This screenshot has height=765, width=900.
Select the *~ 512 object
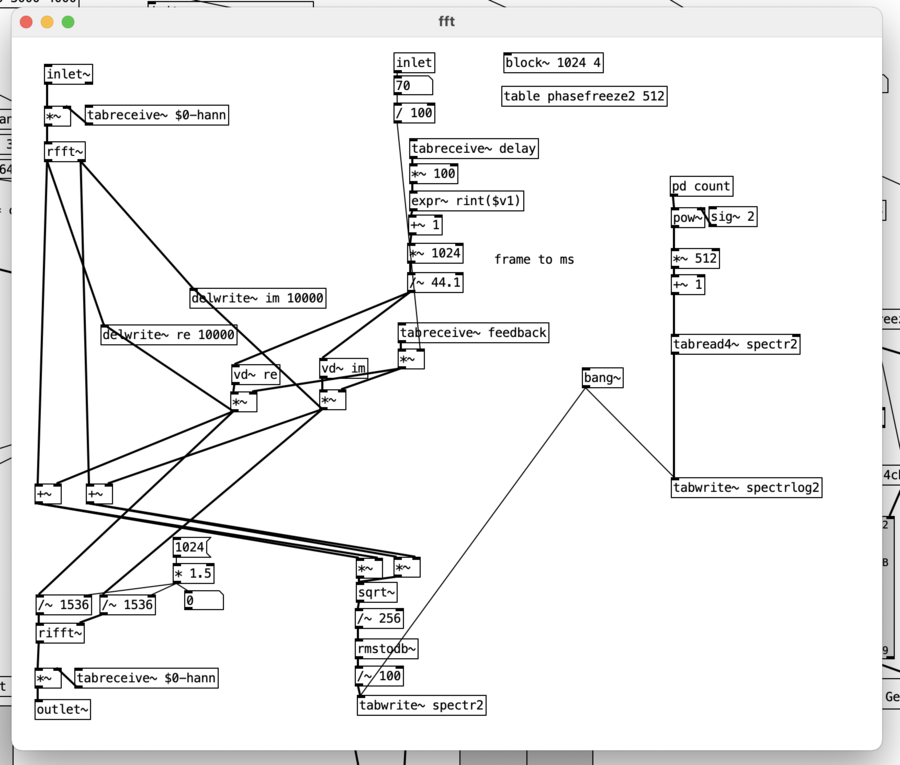(695, 258)
